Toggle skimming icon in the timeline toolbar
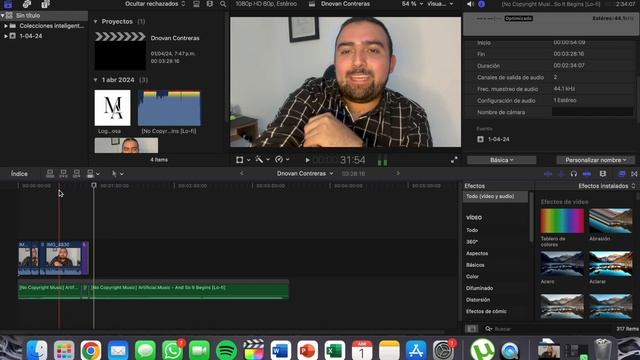 click(548, 174)
